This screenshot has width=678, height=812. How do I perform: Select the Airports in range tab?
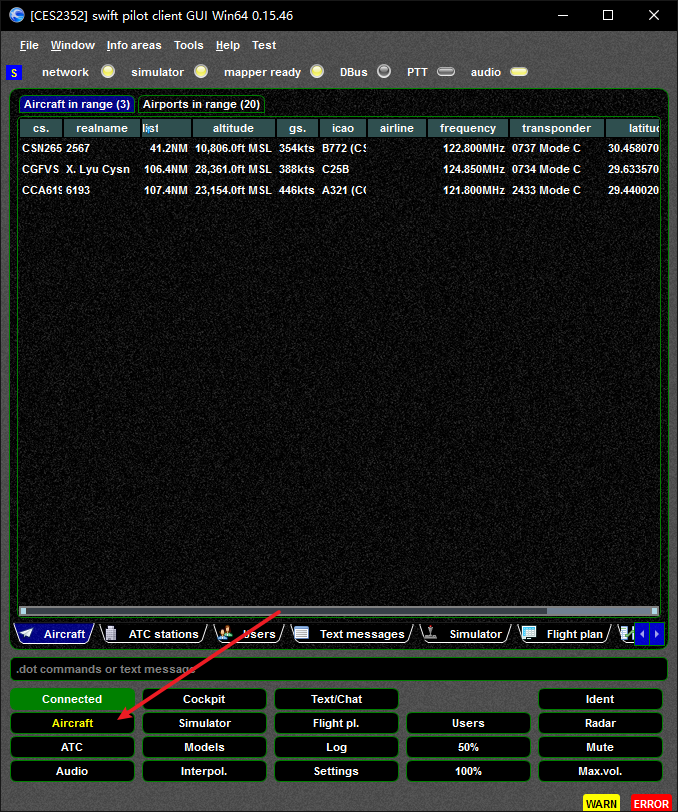(x=201, y=104)
